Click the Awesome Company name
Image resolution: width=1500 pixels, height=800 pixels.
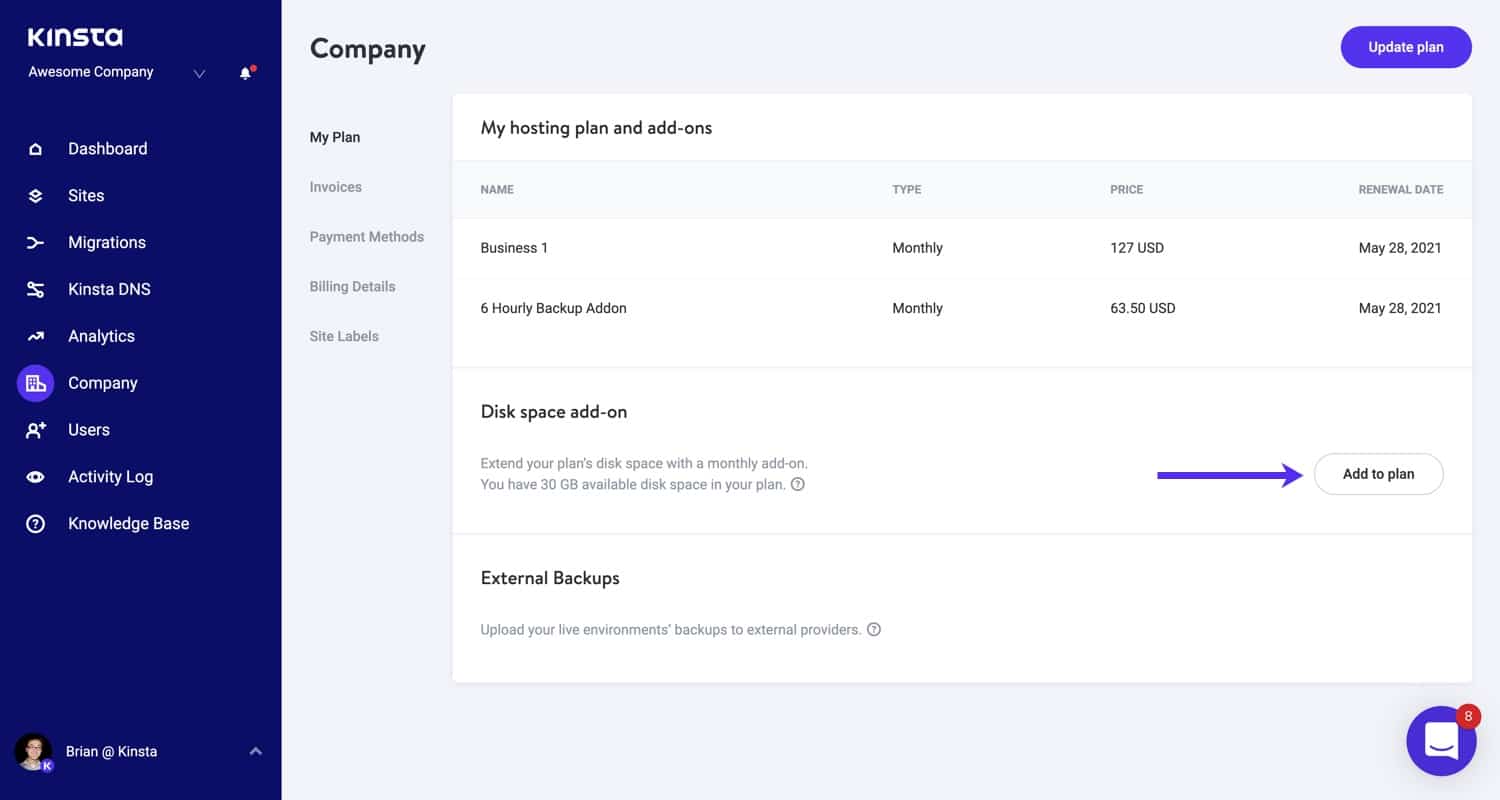pos(91,72)
